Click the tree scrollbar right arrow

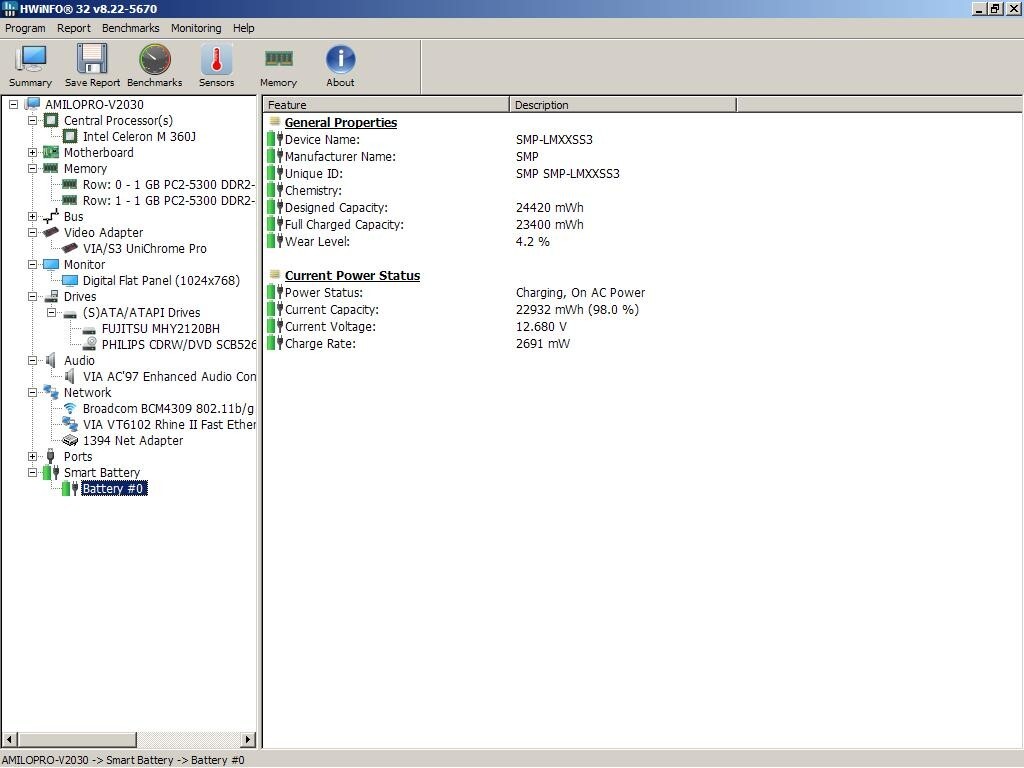coord(248,739)
